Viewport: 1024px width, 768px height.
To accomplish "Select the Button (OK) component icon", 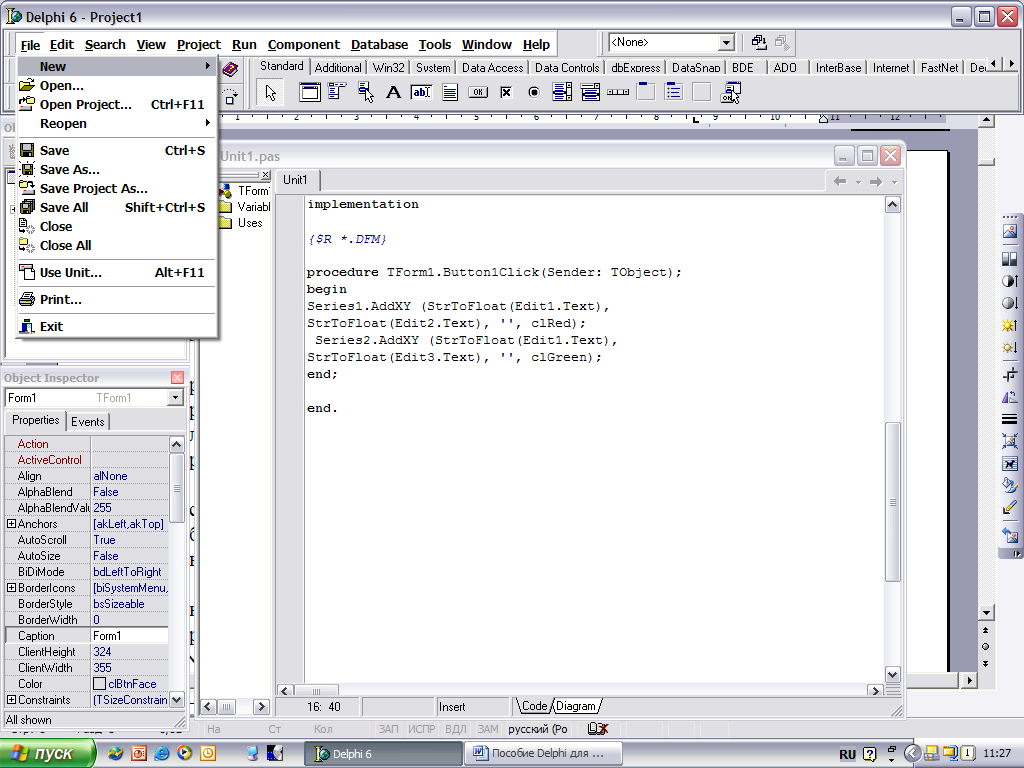I will point(477,92).
